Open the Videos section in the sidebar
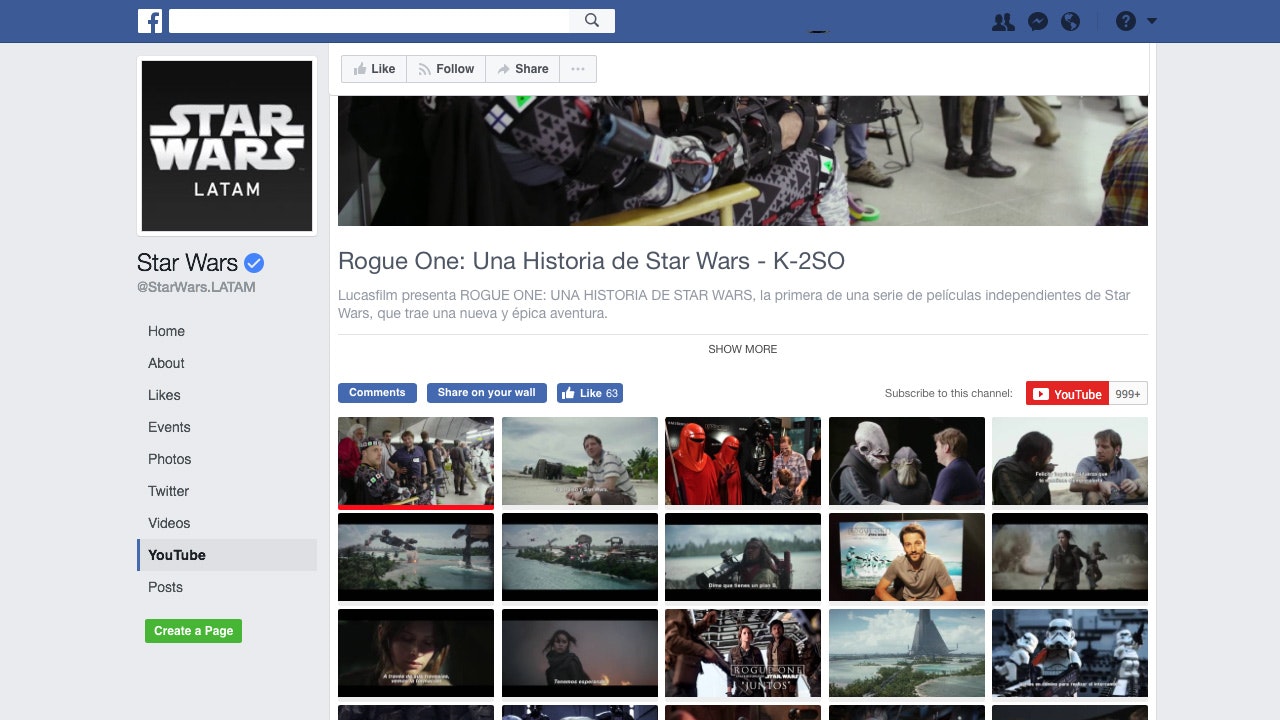The image size is (1280, 720). click(169, 523)
